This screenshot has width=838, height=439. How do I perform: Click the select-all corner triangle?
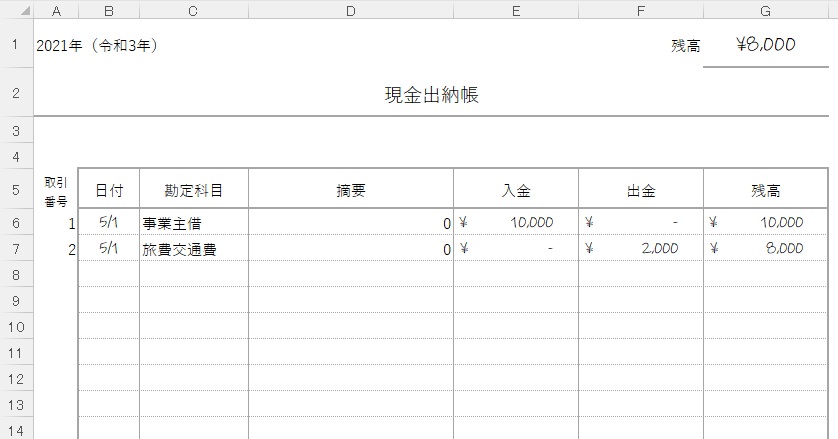pyautogui.click(x=25, y=11)
